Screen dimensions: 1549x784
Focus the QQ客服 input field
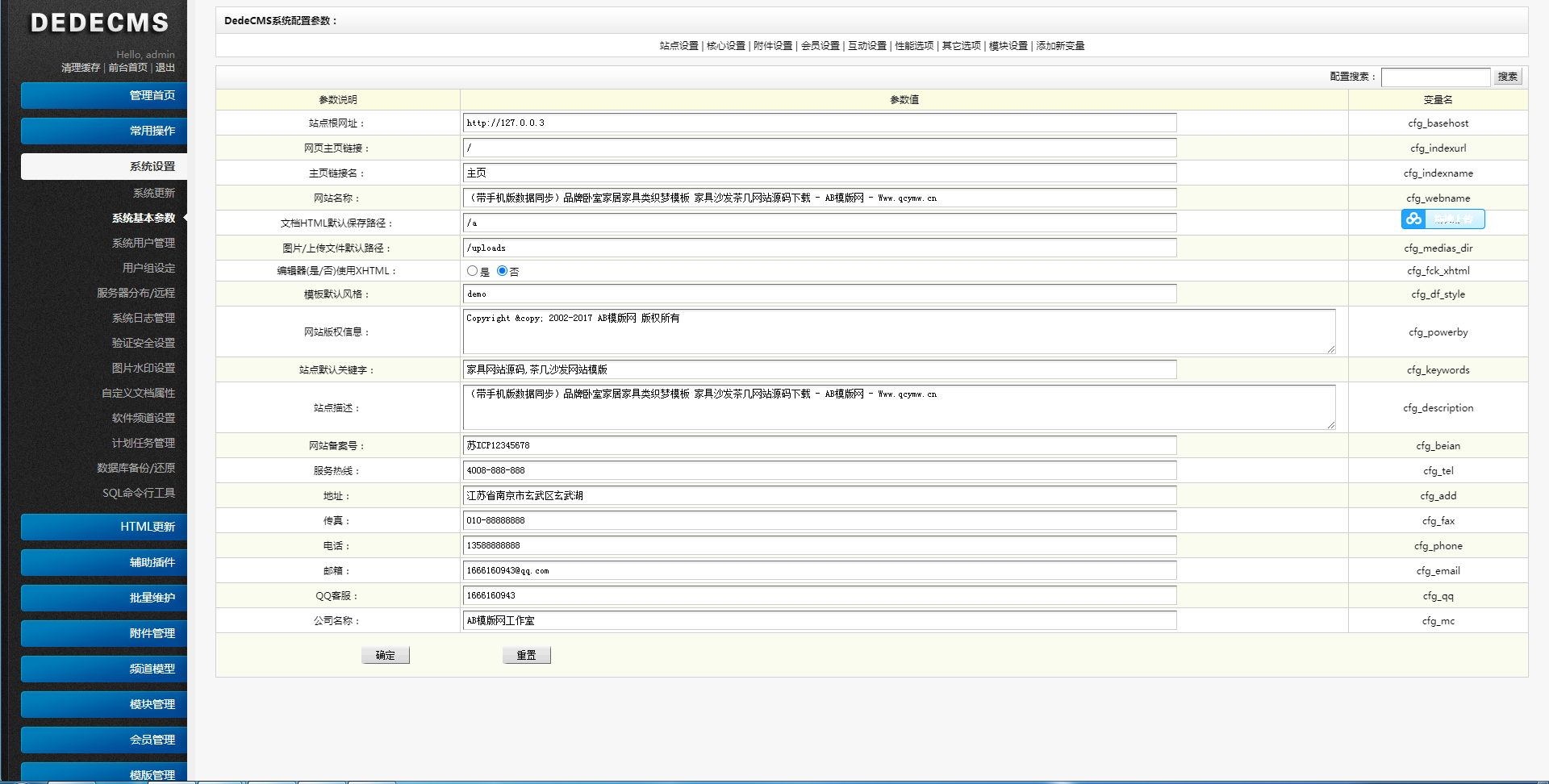click(820, 595)
